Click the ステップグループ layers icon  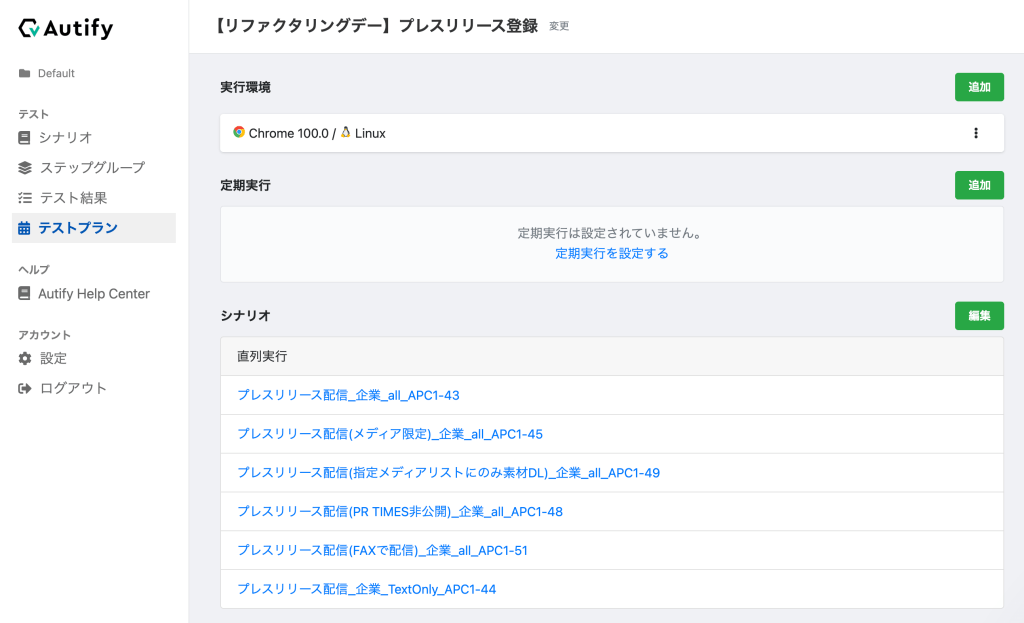pos(25,167)
